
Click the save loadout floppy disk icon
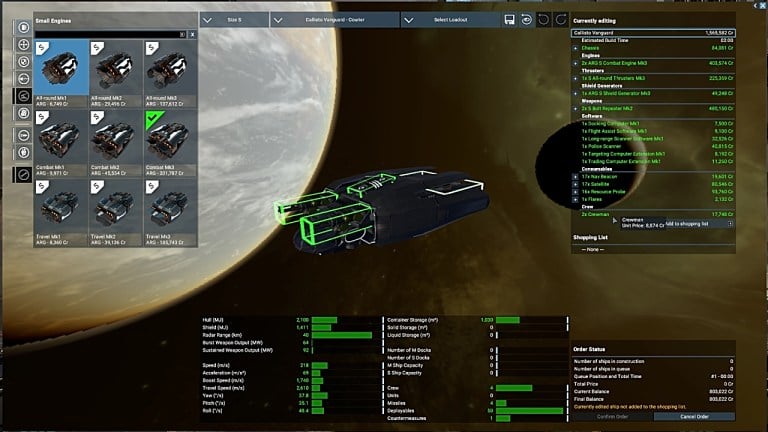510,19
